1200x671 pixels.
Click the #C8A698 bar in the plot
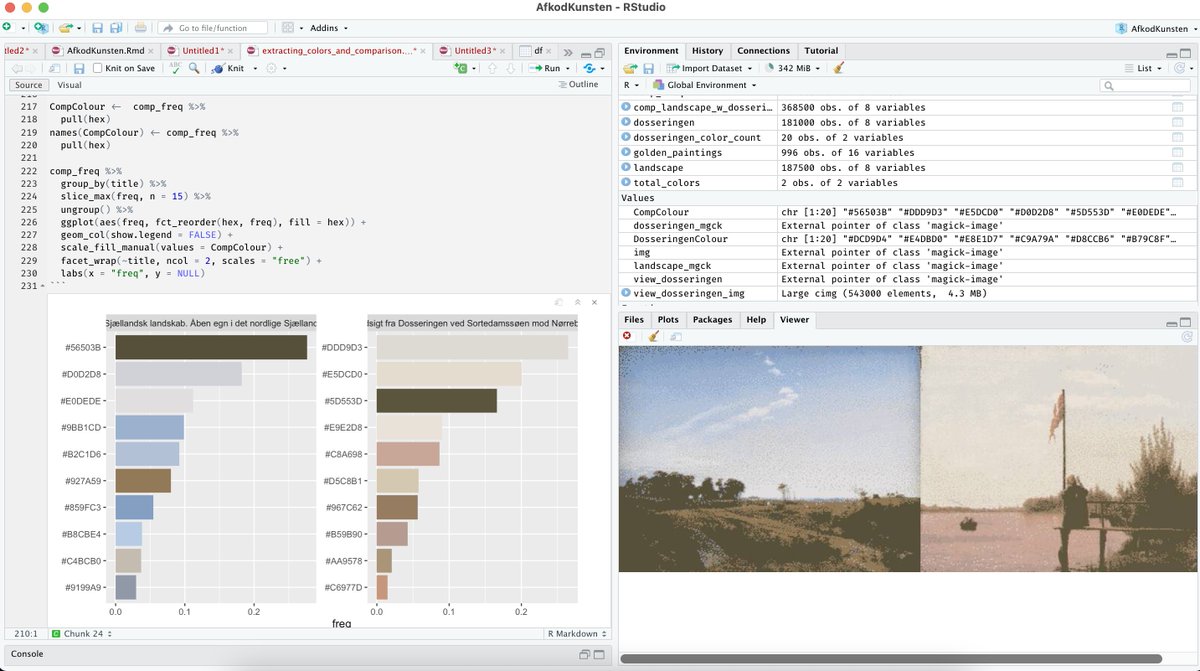coord(407,454)
